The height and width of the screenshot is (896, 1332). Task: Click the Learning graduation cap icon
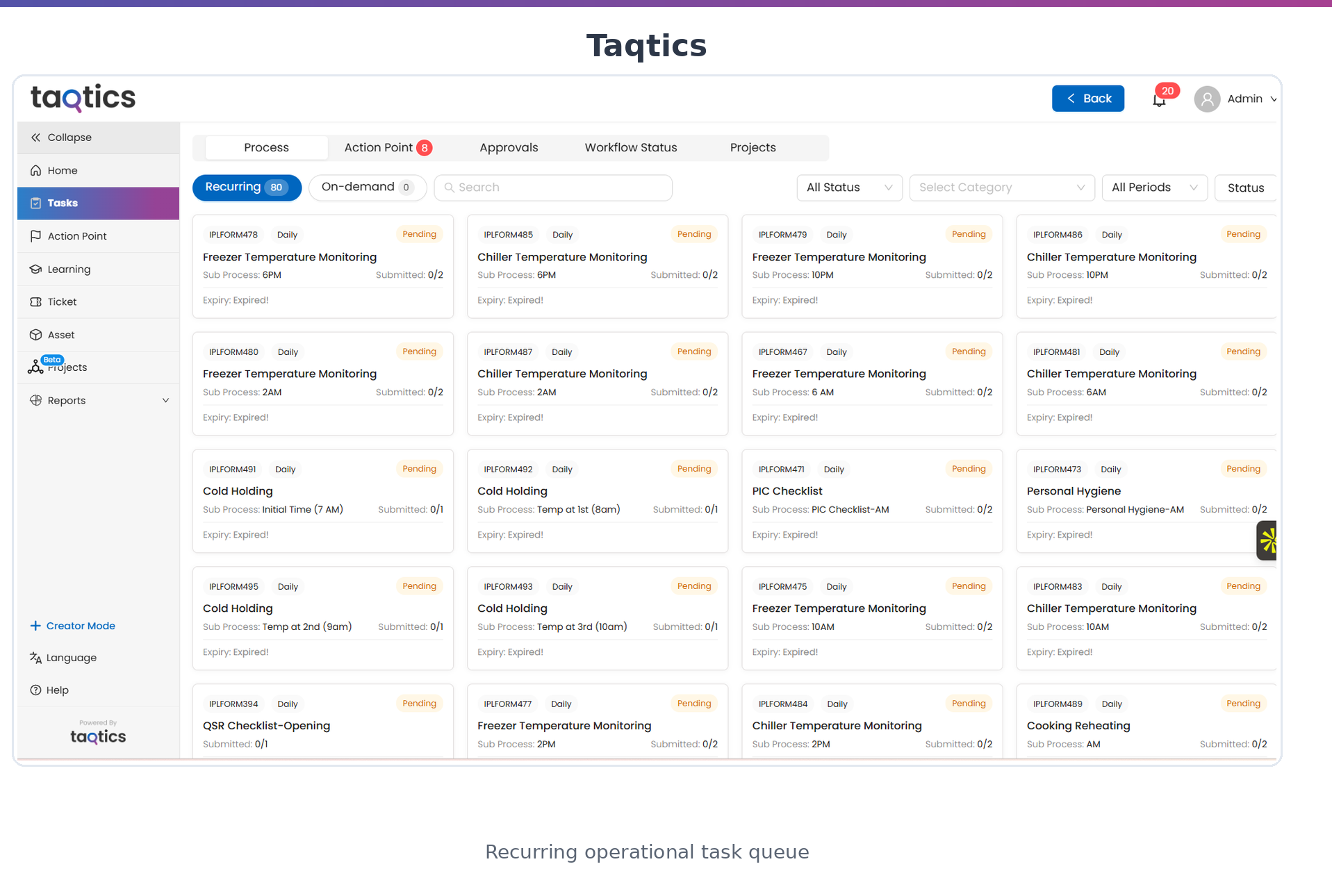(x=35, y=269)
